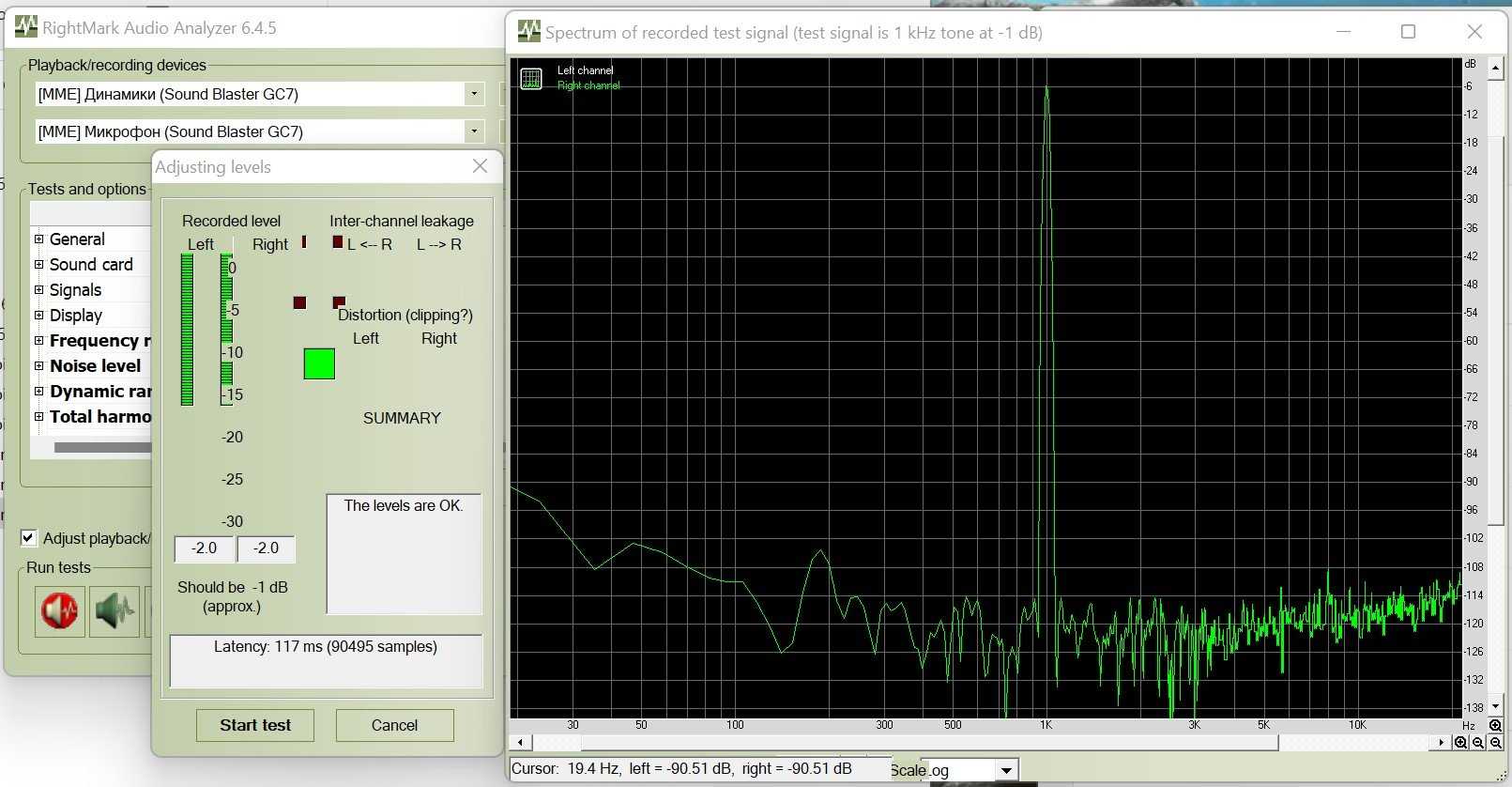Click Cancel in Adjusting levels dialog
The height and width of the screenshot is (787, 1512).
394,725
